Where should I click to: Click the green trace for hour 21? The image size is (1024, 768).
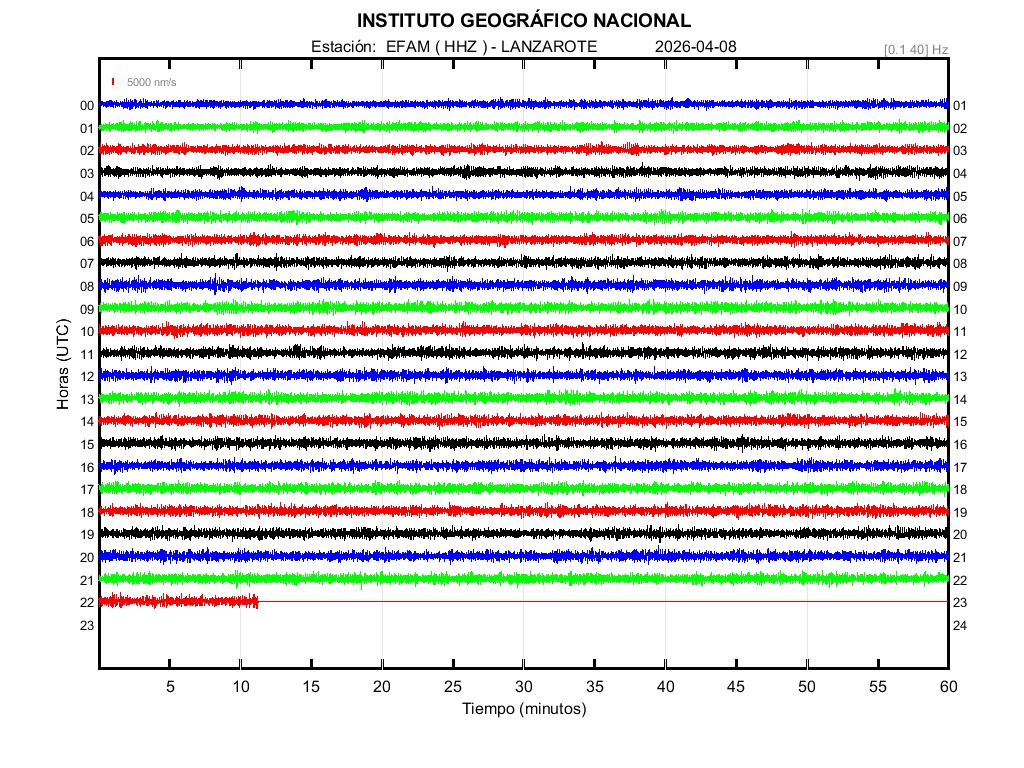coord(523,578)
